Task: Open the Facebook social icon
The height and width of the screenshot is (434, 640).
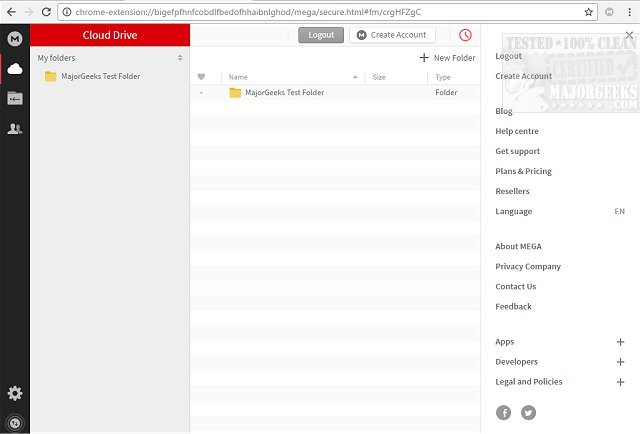Action: (503, 412)
